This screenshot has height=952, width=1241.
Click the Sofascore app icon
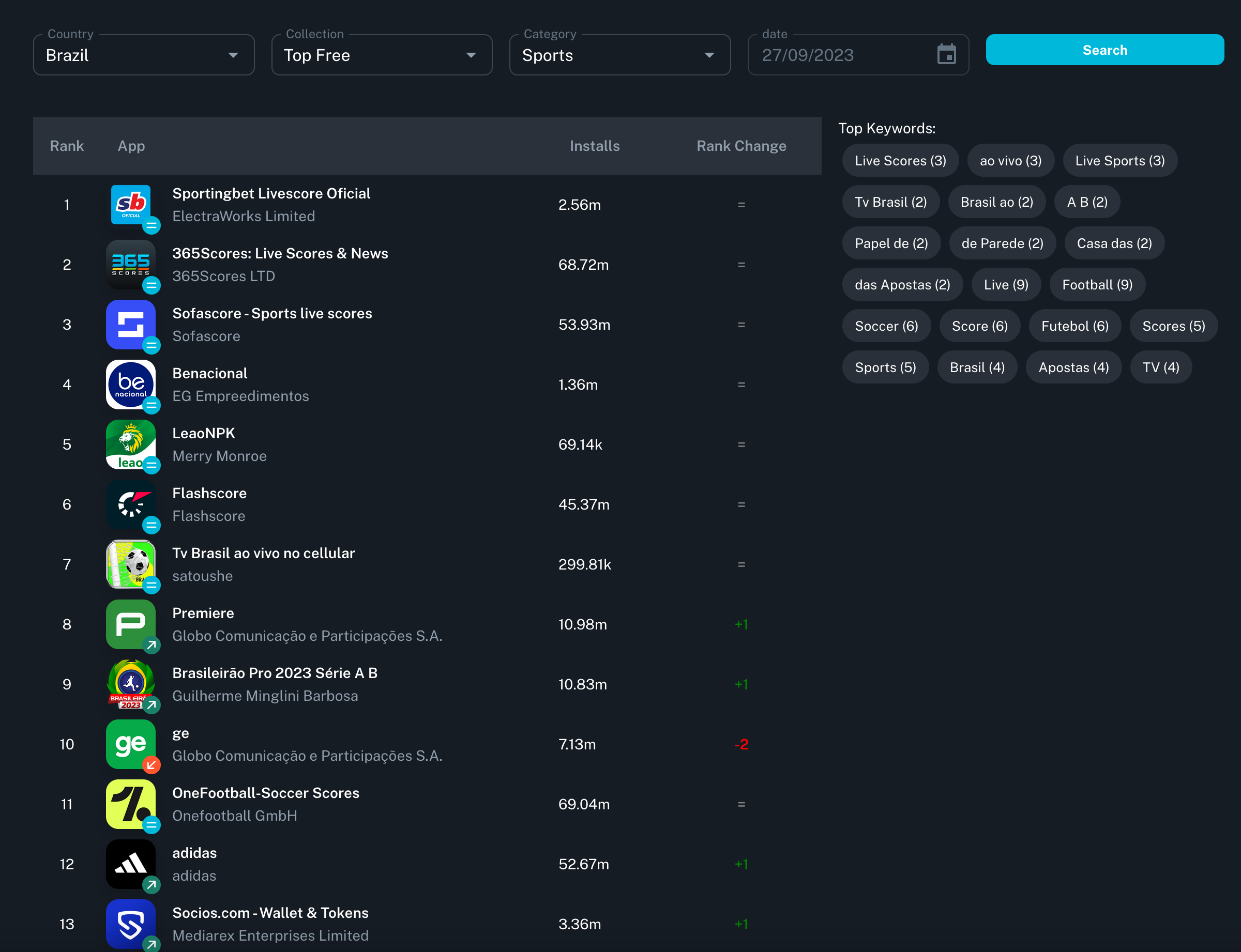click(130, 325)
